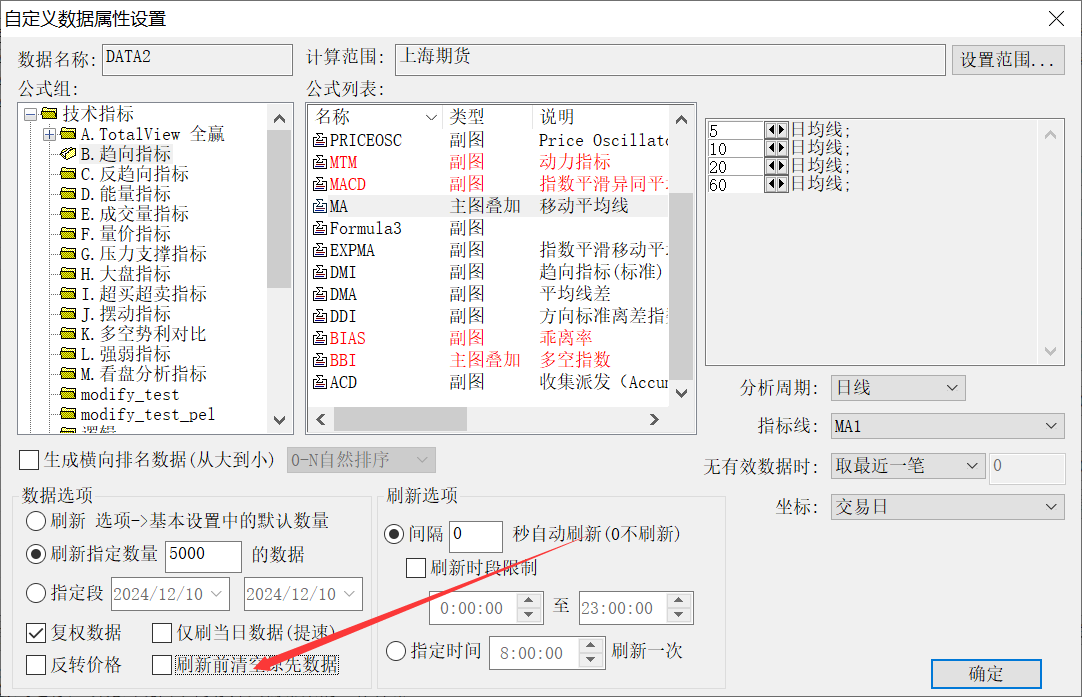The image size is (1082, 697).
Task: Click the BIAS formula icon
Action: (320, 338)
